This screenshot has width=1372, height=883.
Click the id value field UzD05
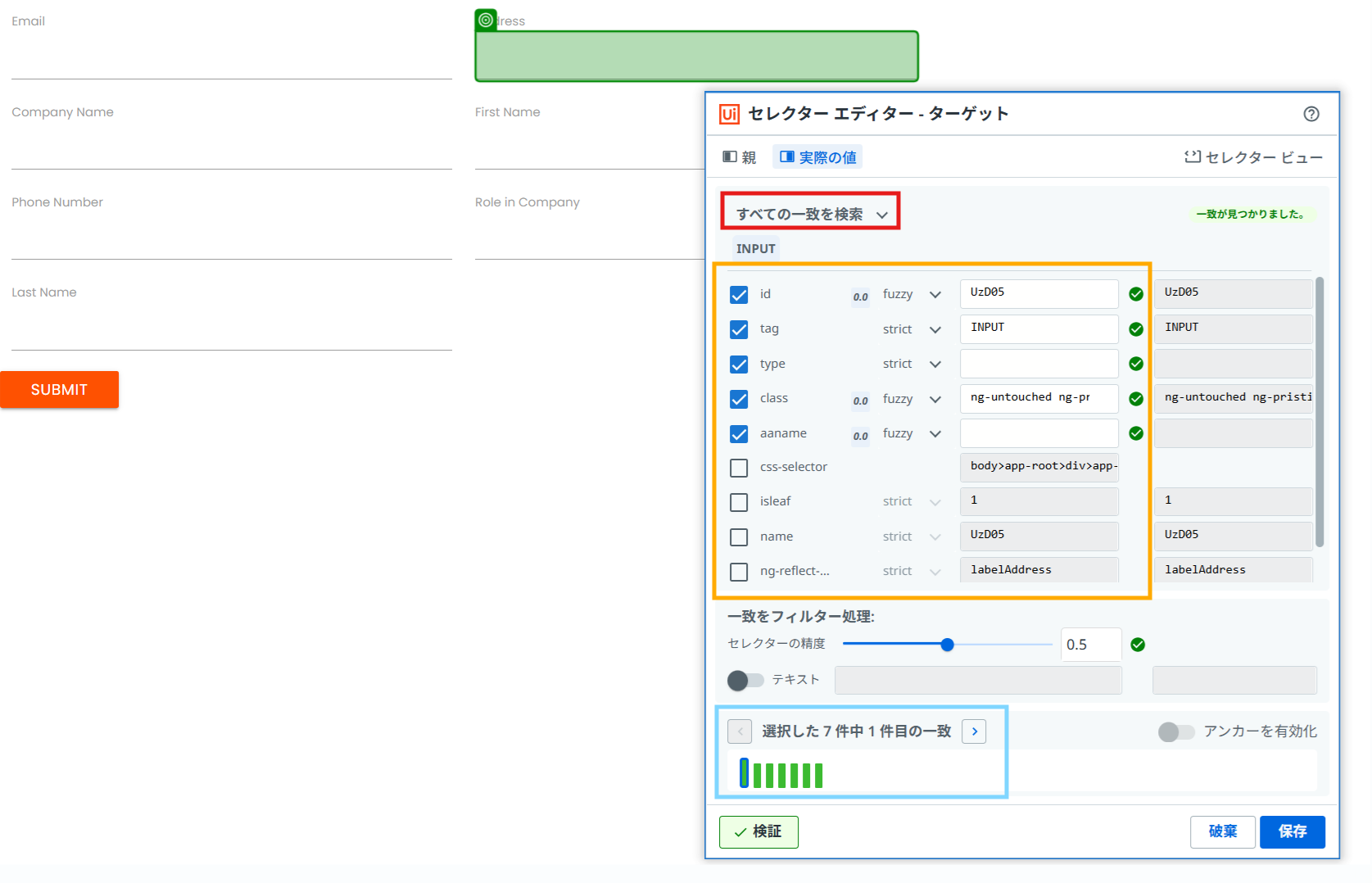(1039, 293)
